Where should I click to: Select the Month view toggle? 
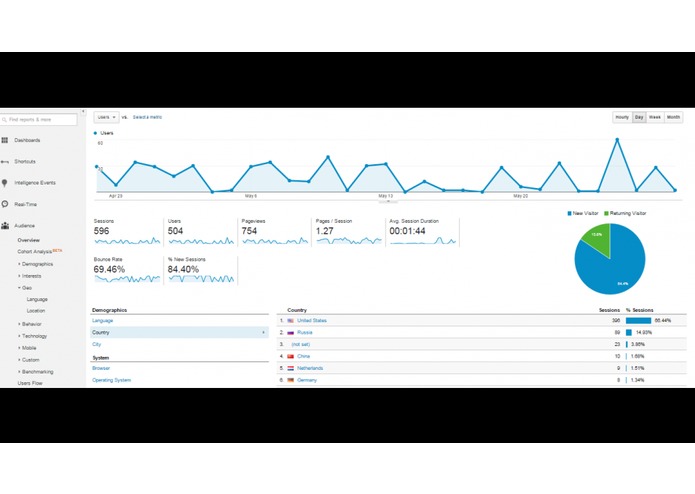[x=673, y=117]
